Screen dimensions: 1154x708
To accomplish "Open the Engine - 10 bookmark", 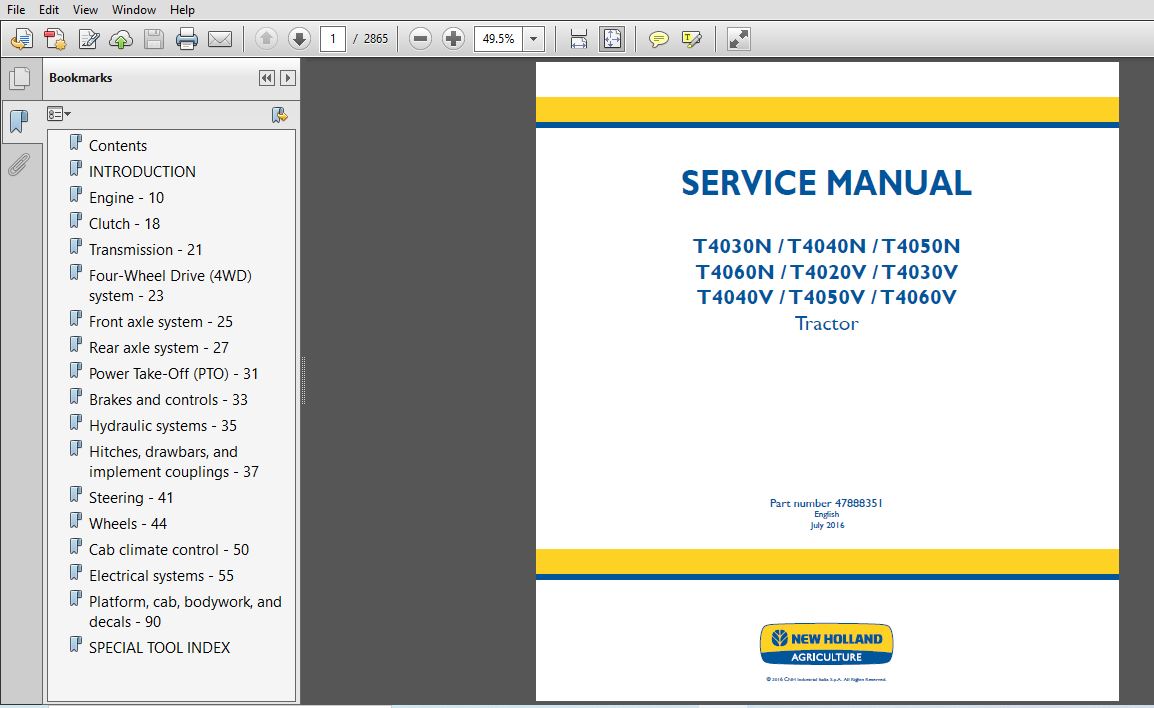I will pyautogui.click(x=127, y=198).
